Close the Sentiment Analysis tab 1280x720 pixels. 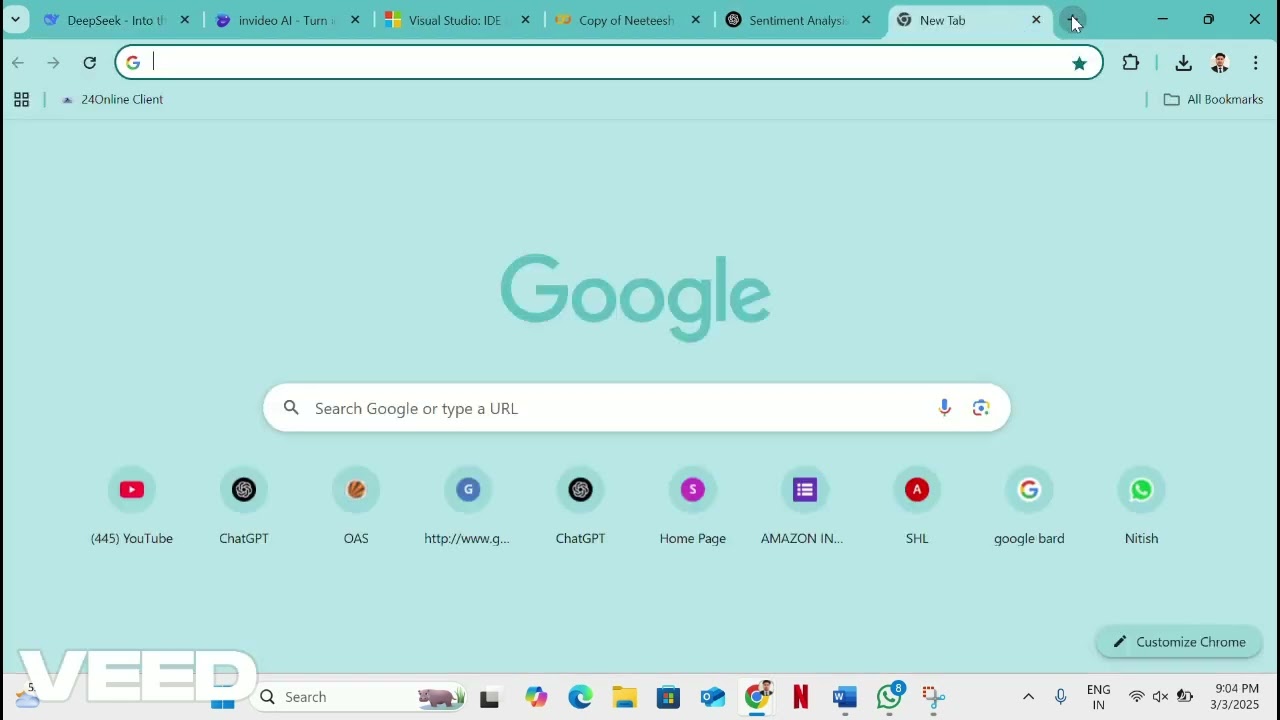pos(866,20)
